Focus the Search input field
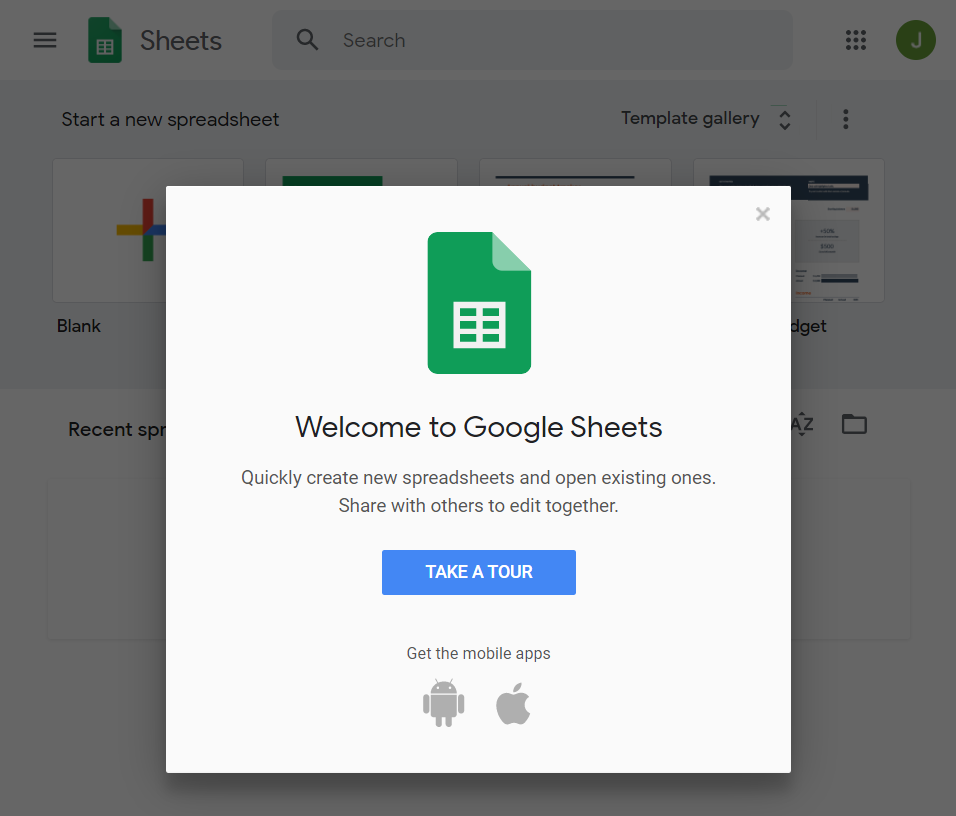The width and height of the screenshot is (956, 816). pos(532,40)
